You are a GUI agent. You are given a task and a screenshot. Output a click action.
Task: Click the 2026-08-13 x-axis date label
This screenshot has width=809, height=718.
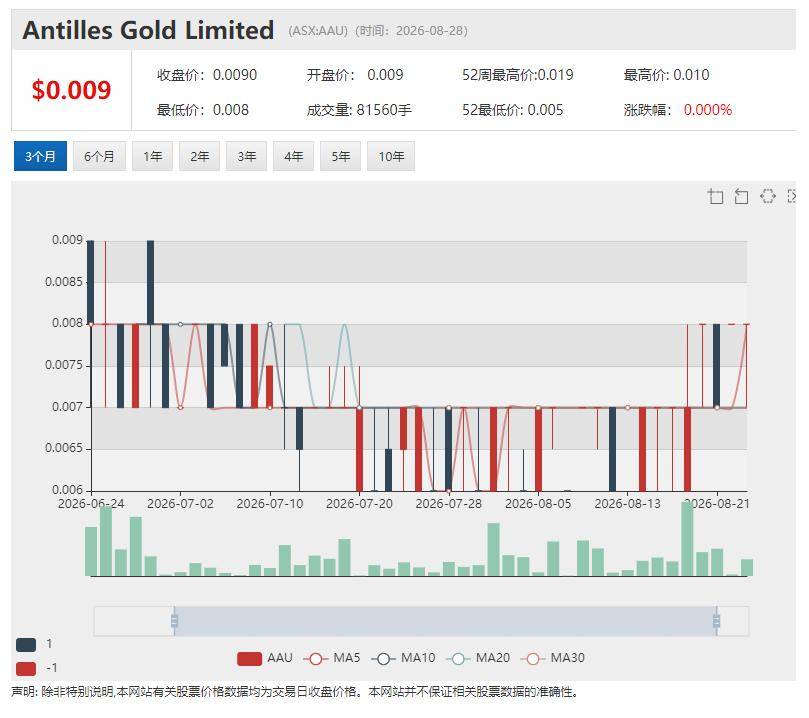[x=627, y=504]
